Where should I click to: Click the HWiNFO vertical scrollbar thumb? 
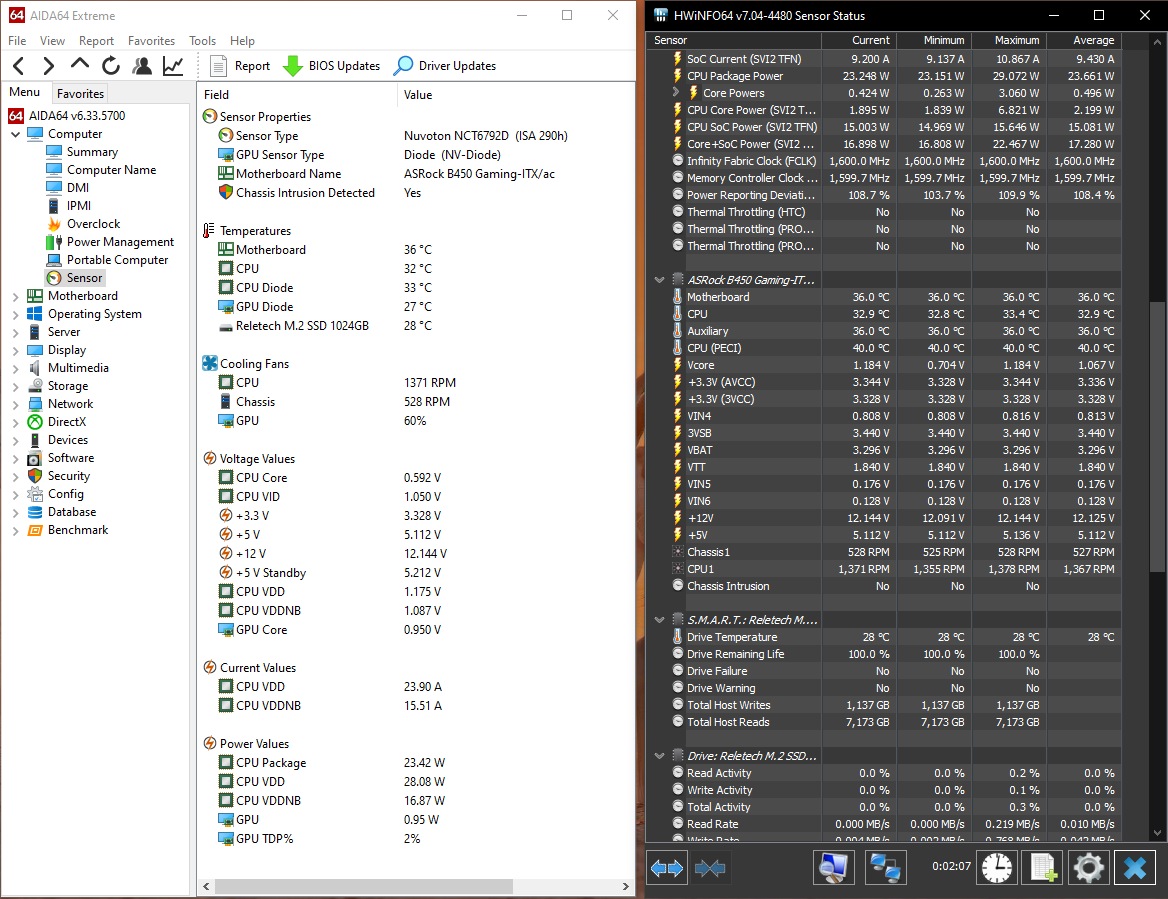coord(1157,436)
